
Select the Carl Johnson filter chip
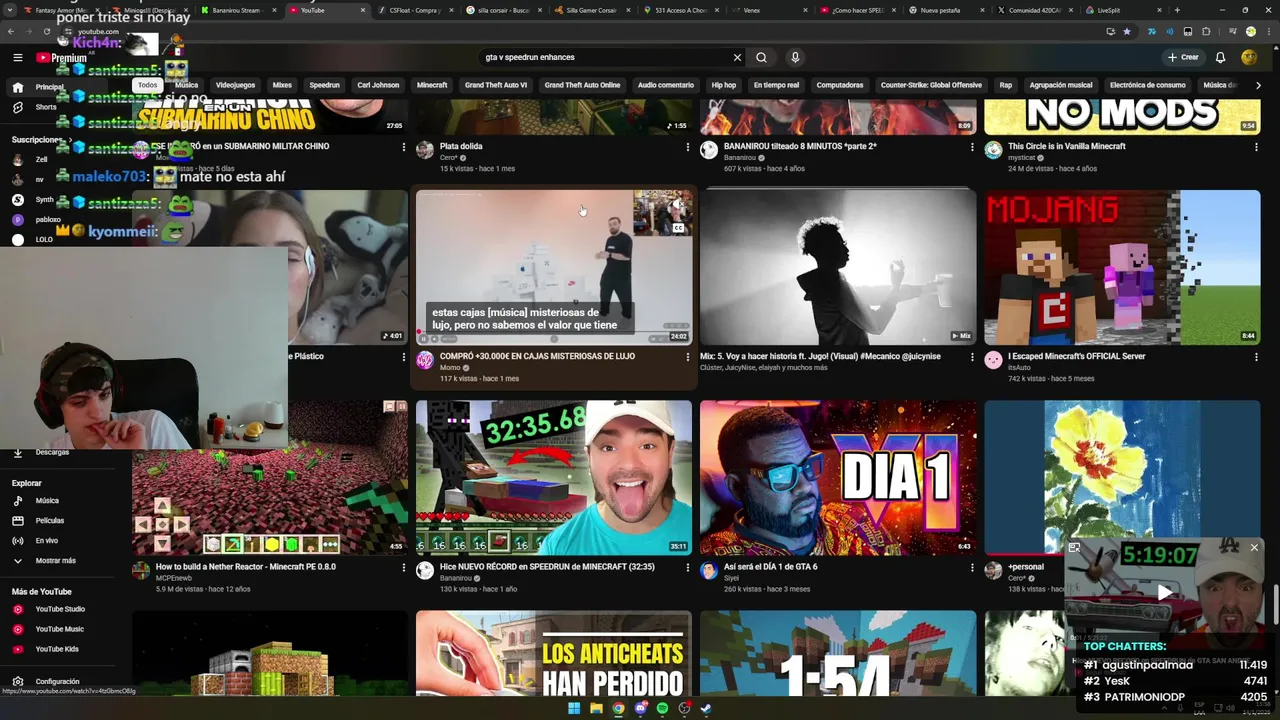(378, 85)
